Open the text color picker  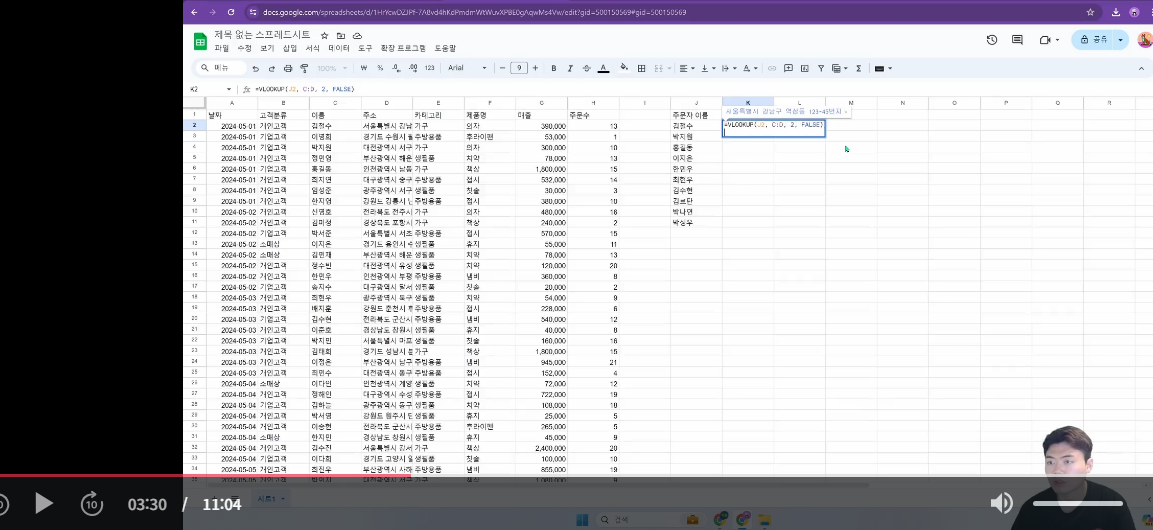pyautogui.click(x=603, y=68)
